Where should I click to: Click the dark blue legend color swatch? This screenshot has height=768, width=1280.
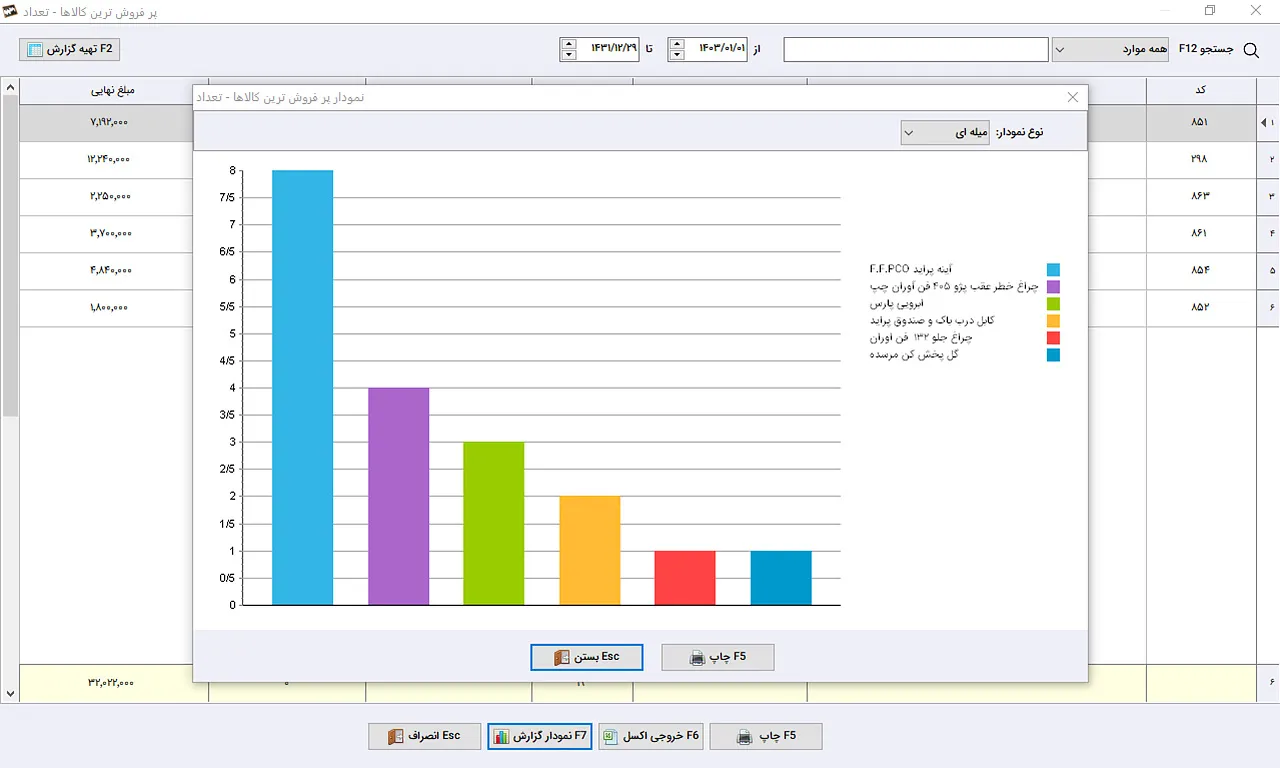1053,355
